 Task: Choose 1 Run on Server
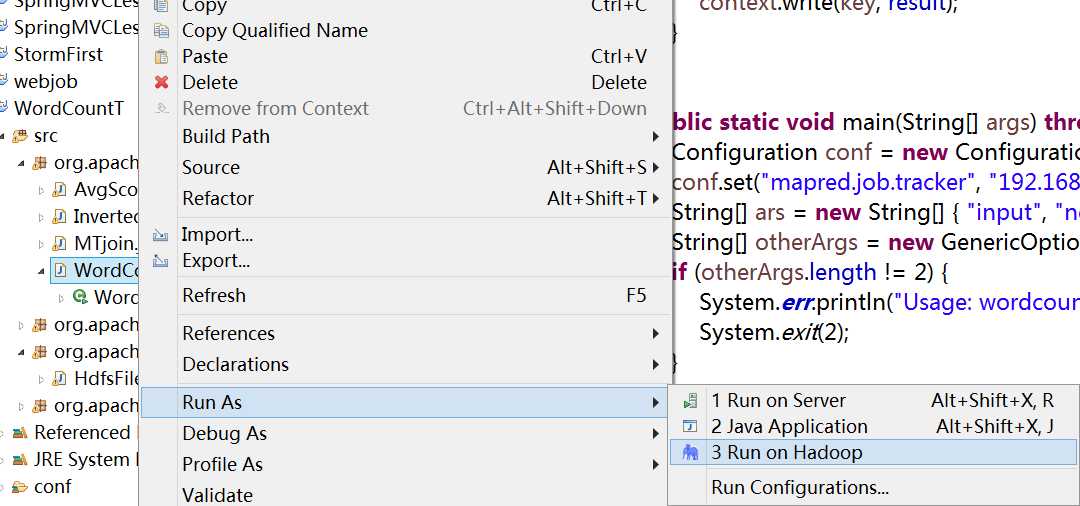click(873, 401)
